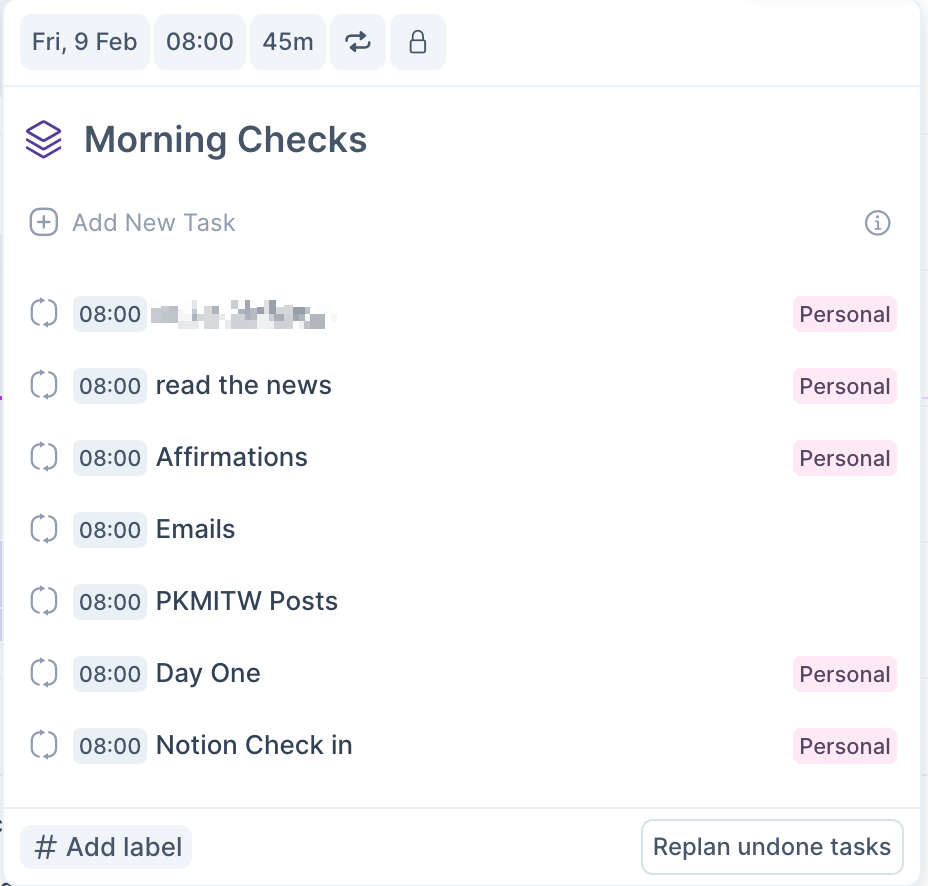Open the Fri, 9 Feb date picker
Image resolution: width=928 pixels, height=886 pixels.
click(x=85, y=42)
